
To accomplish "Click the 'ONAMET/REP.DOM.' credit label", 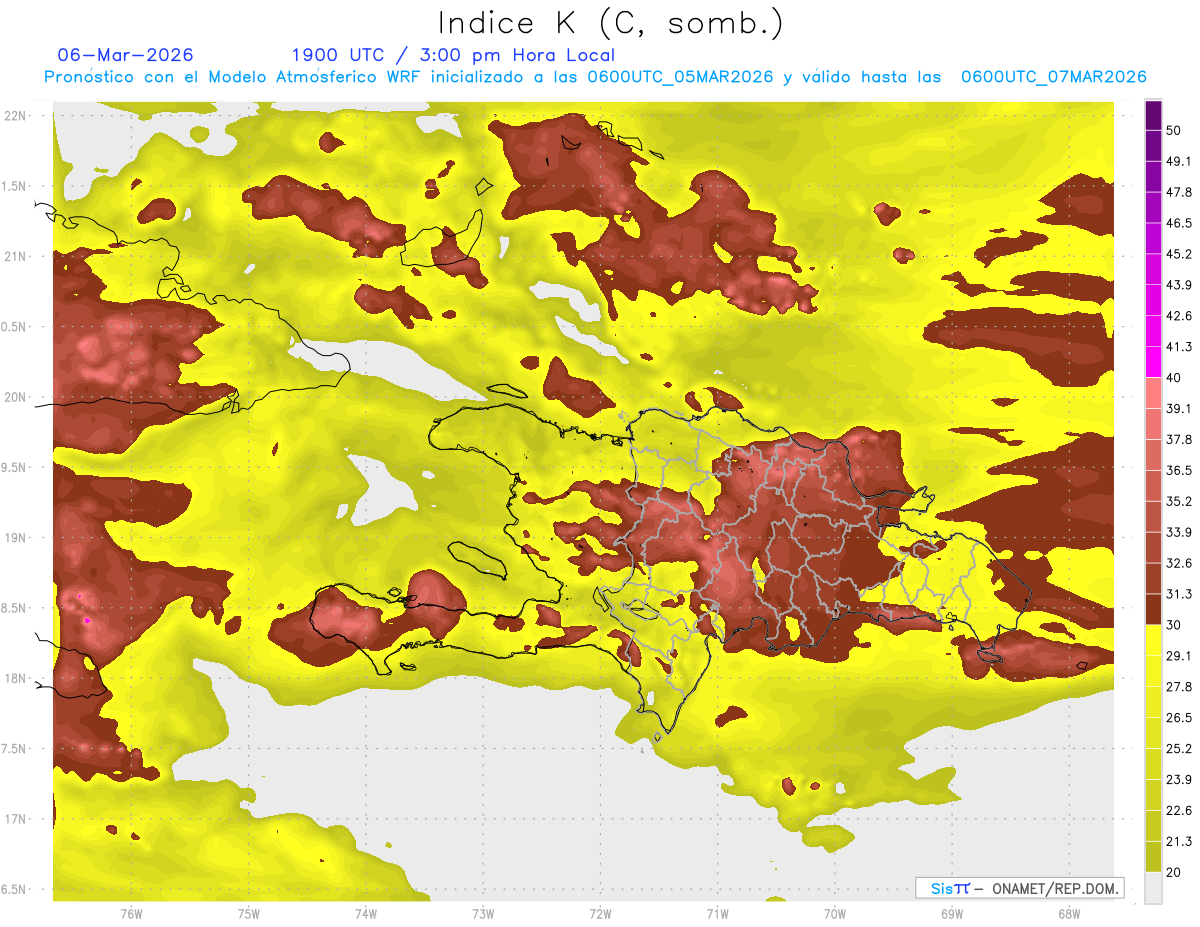I will [x=1055, y=888].
